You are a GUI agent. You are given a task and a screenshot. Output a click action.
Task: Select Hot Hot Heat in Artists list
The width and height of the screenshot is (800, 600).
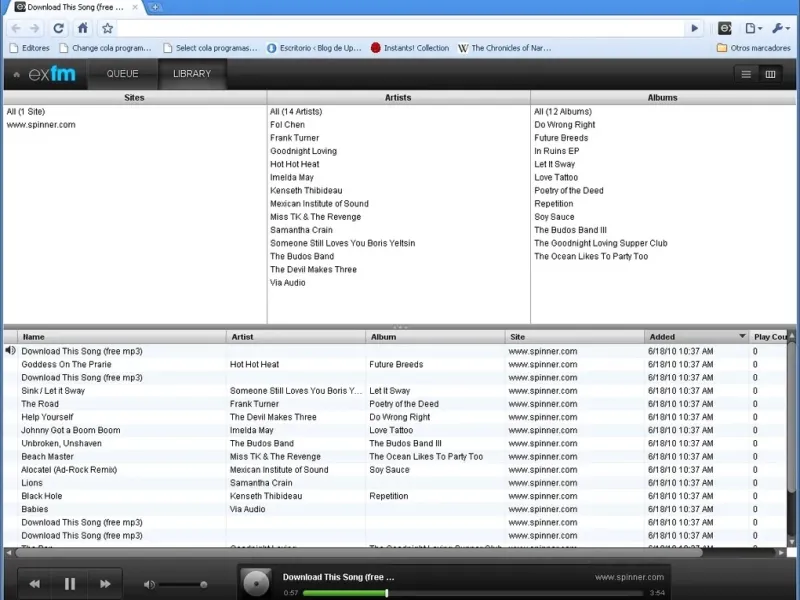click(x=294, y=164)
